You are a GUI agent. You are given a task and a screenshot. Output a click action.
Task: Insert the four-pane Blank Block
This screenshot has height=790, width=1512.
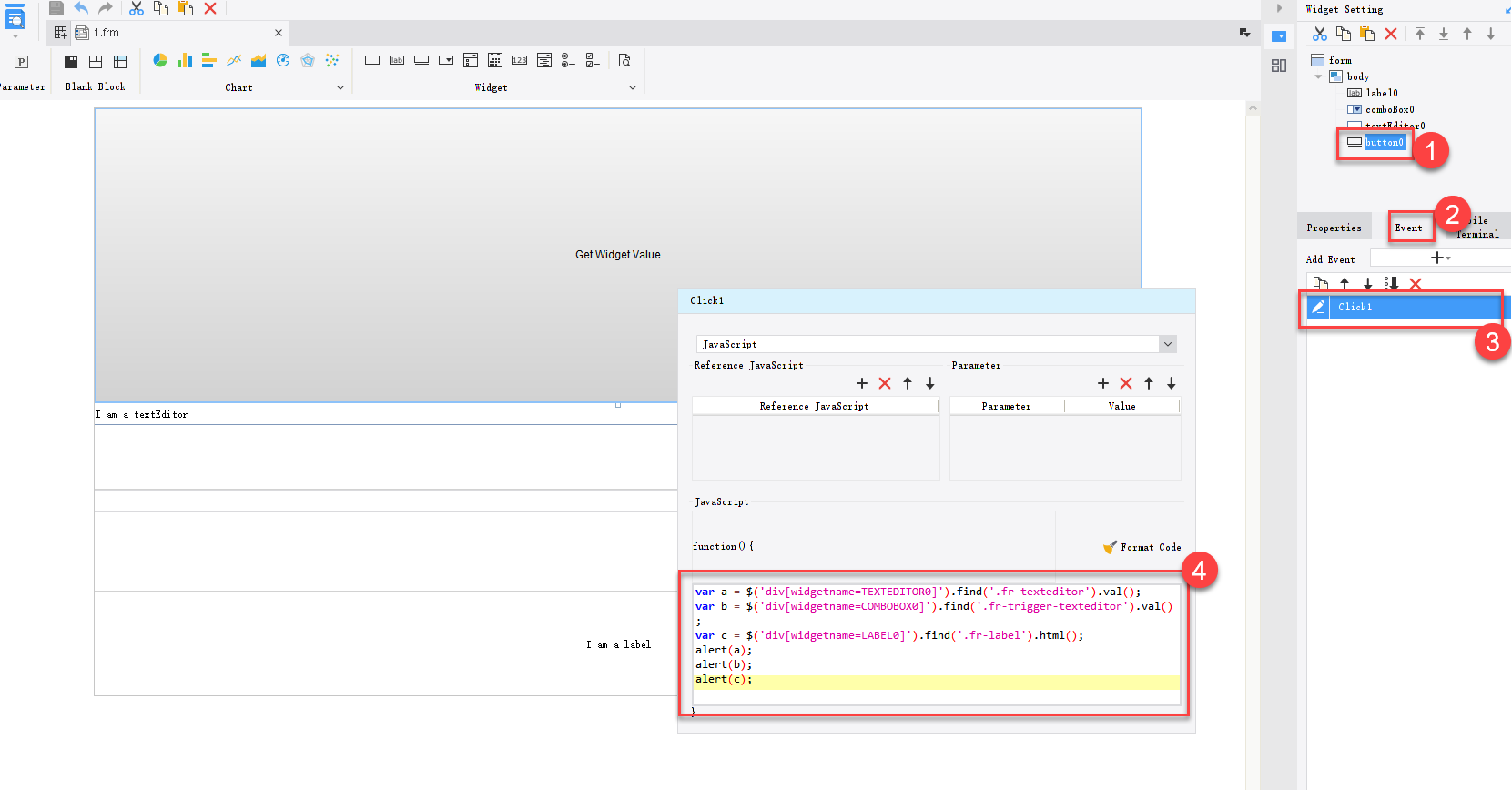click(x=96, y=62)
